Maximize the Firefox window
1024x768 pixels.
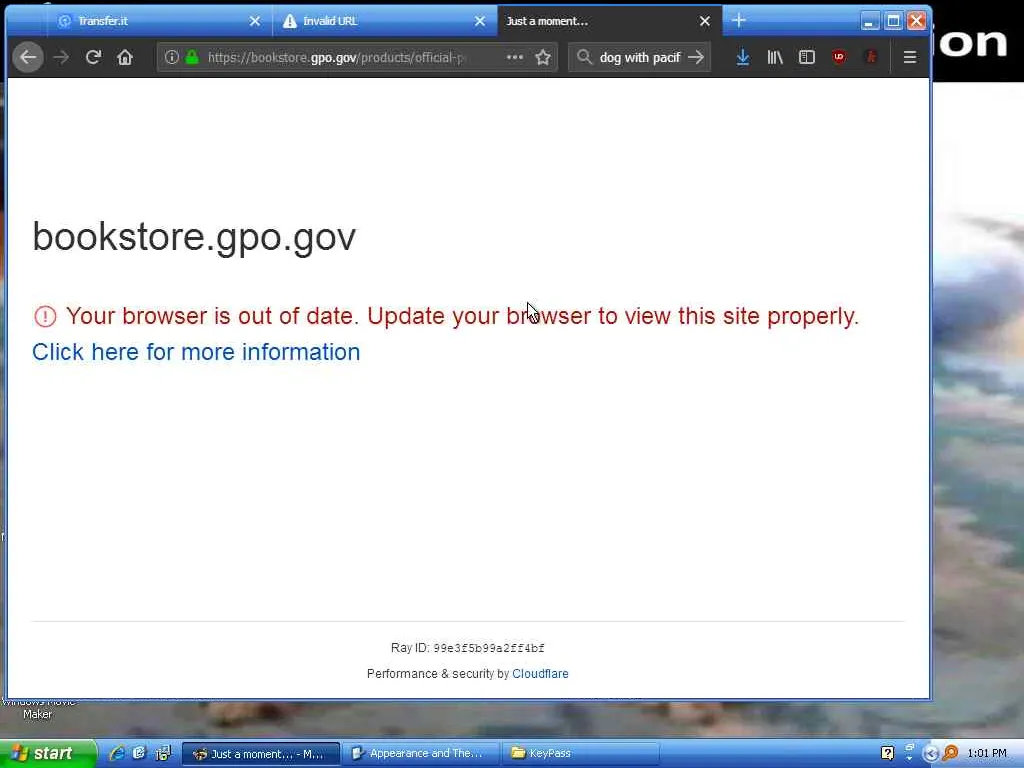[x=893, y=21]
